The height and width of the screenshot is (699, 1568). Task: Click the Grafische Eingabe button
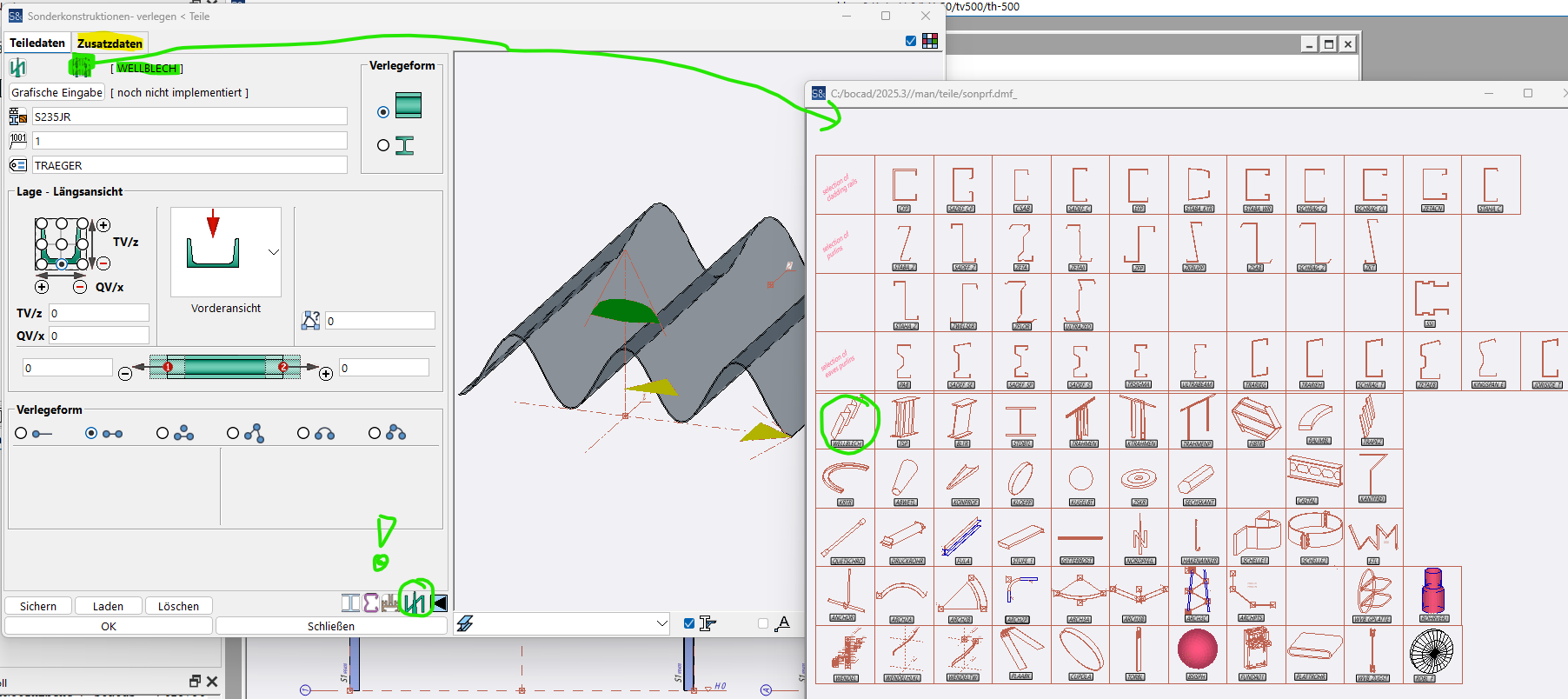point(57,92)
